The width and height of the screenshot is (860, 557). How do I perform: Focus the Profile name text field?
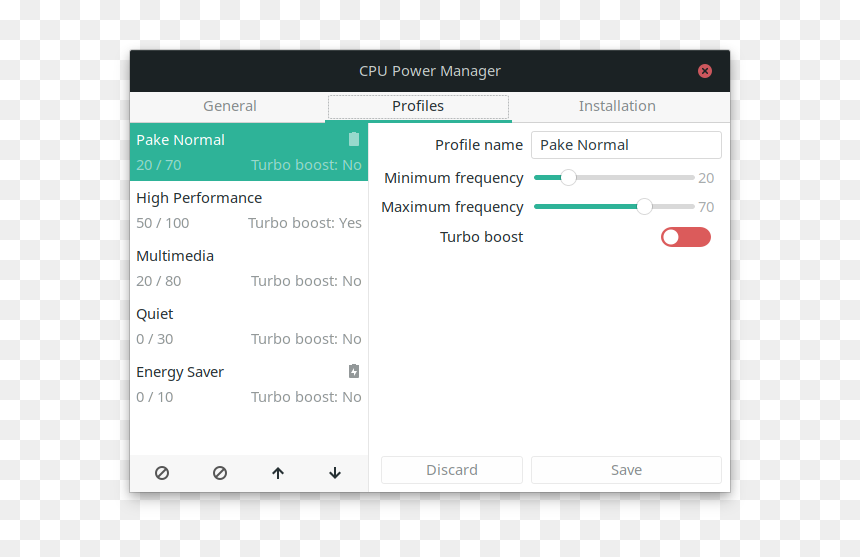pyautogui.click(x=626, y=145)
